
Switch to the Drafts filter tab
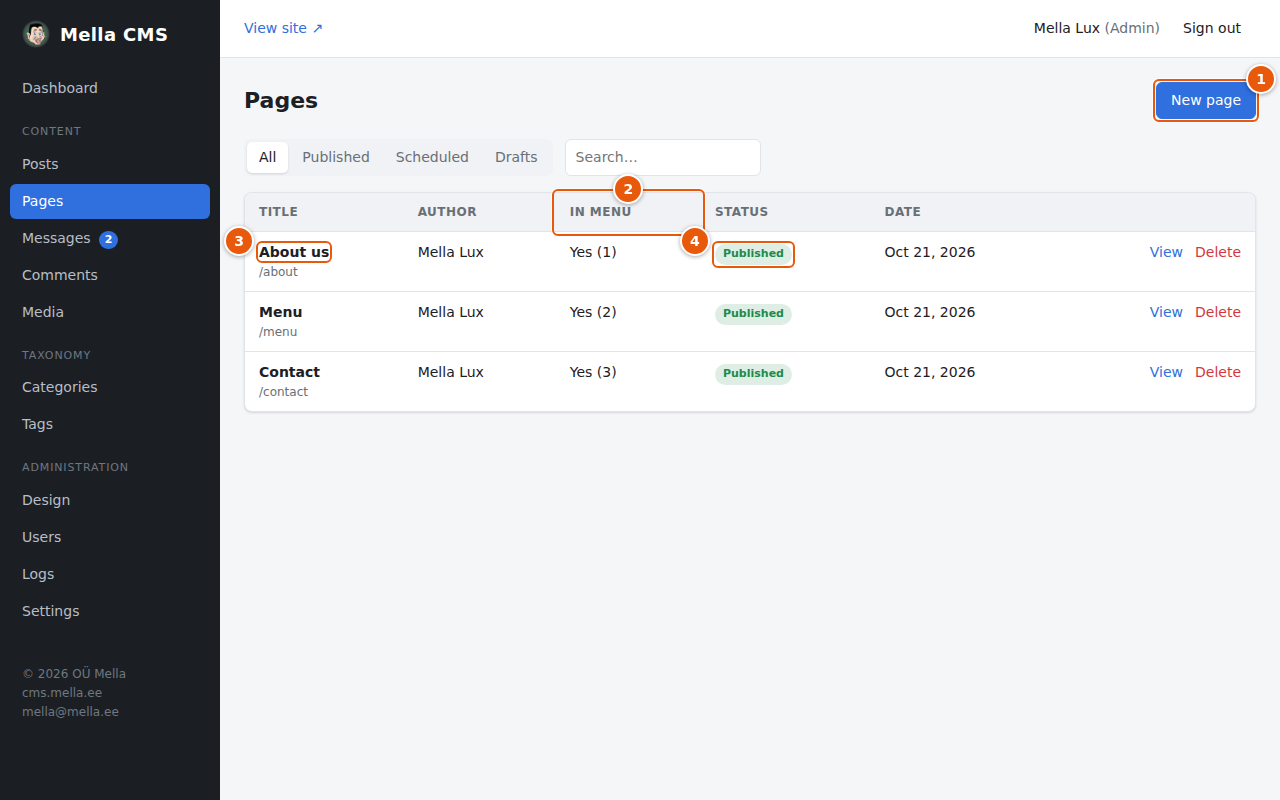coord(516,157)
